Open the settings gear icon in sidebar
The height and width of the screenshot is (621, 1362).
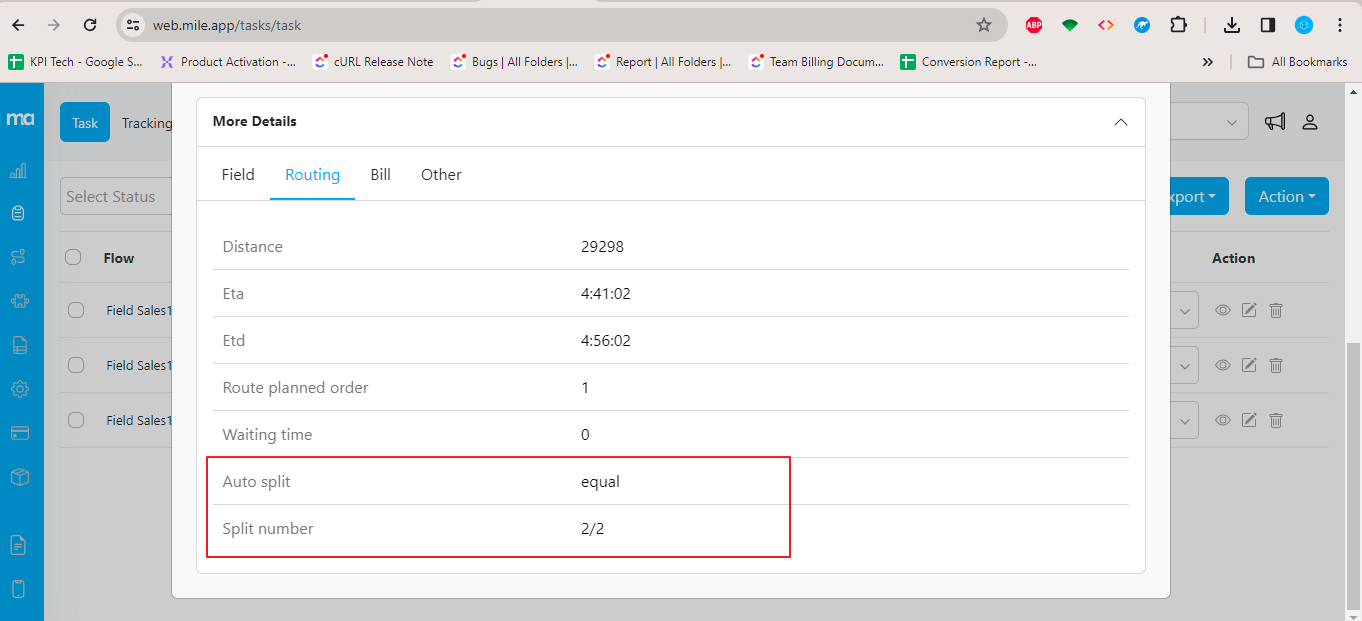point(21,389)
